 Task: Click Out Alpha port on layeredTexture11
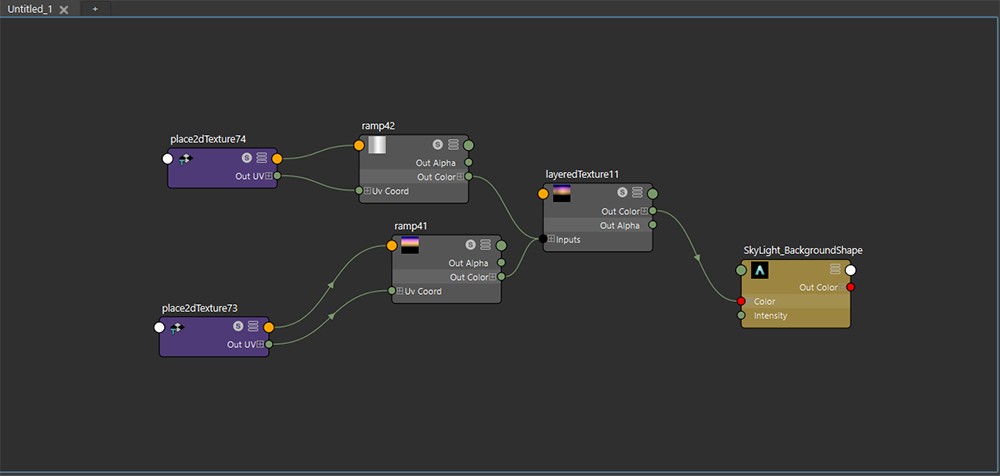coord(652,225)
